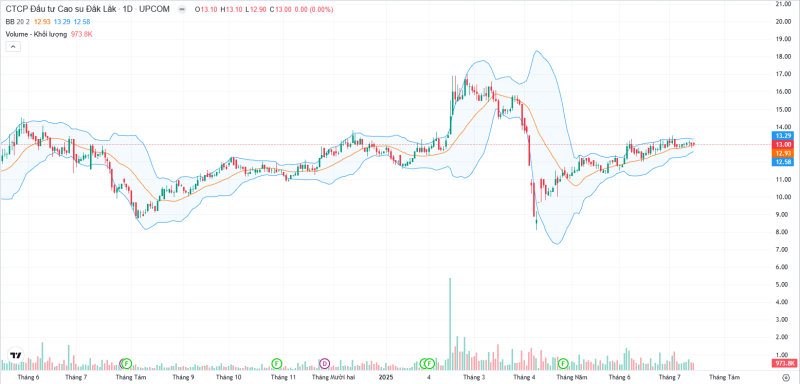Screen dimensions: 800x384
Task: Click the 16.00 price axis label
Action: 783,92
